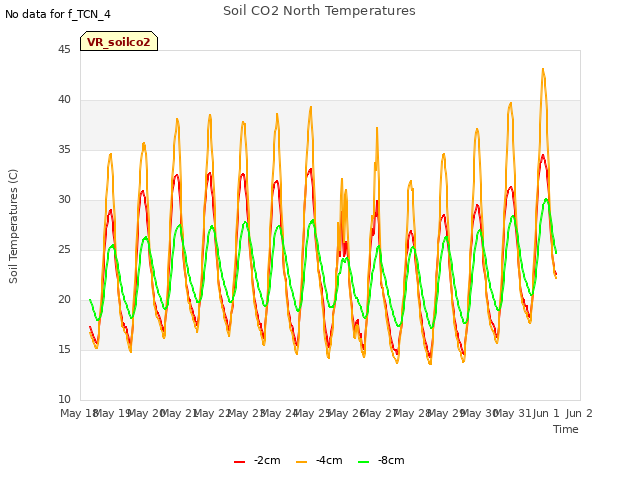Click the VR_soilco2 label box
Screen dimensions: 640x480
[x=119, y=41]
